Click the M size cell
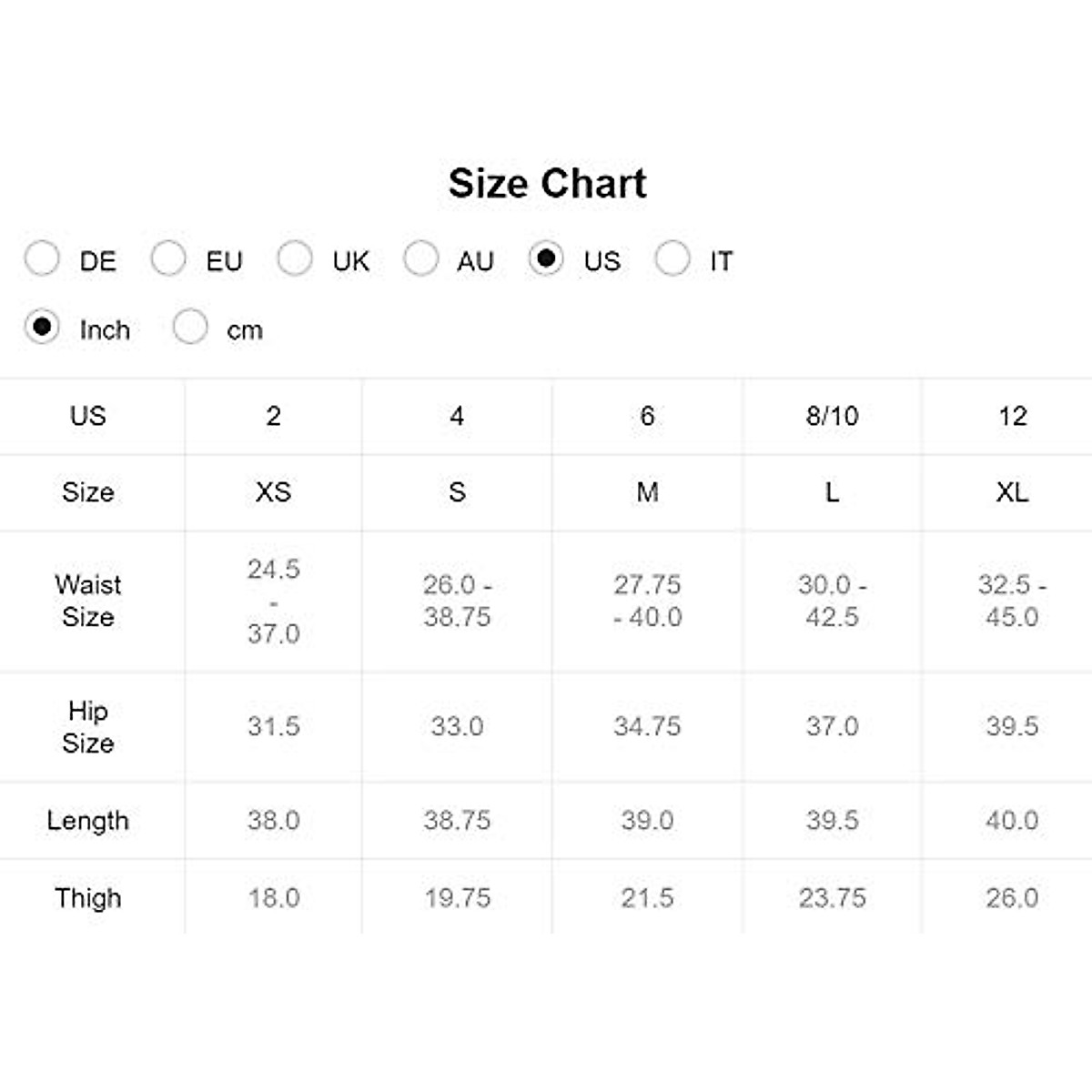The height and width of the screenshot is (1092, 1092). [x=647, y=492]
